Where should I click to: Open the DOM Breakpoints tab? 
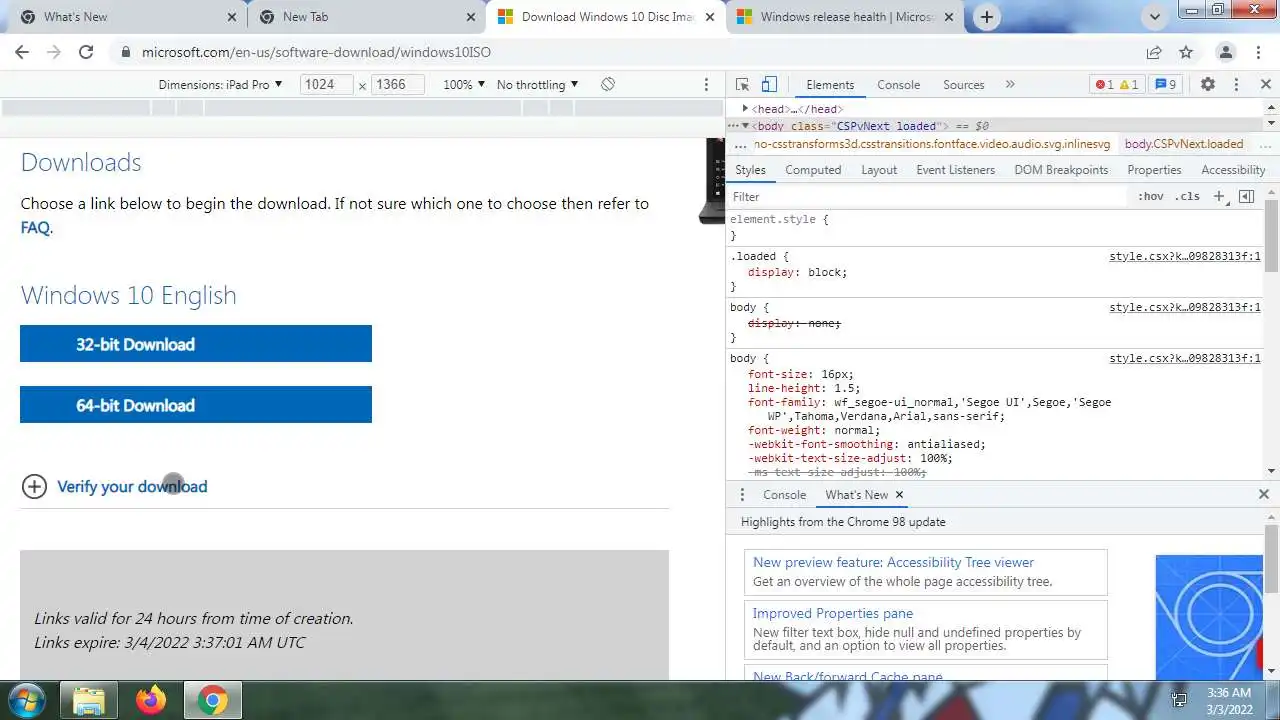[1061, 170]
